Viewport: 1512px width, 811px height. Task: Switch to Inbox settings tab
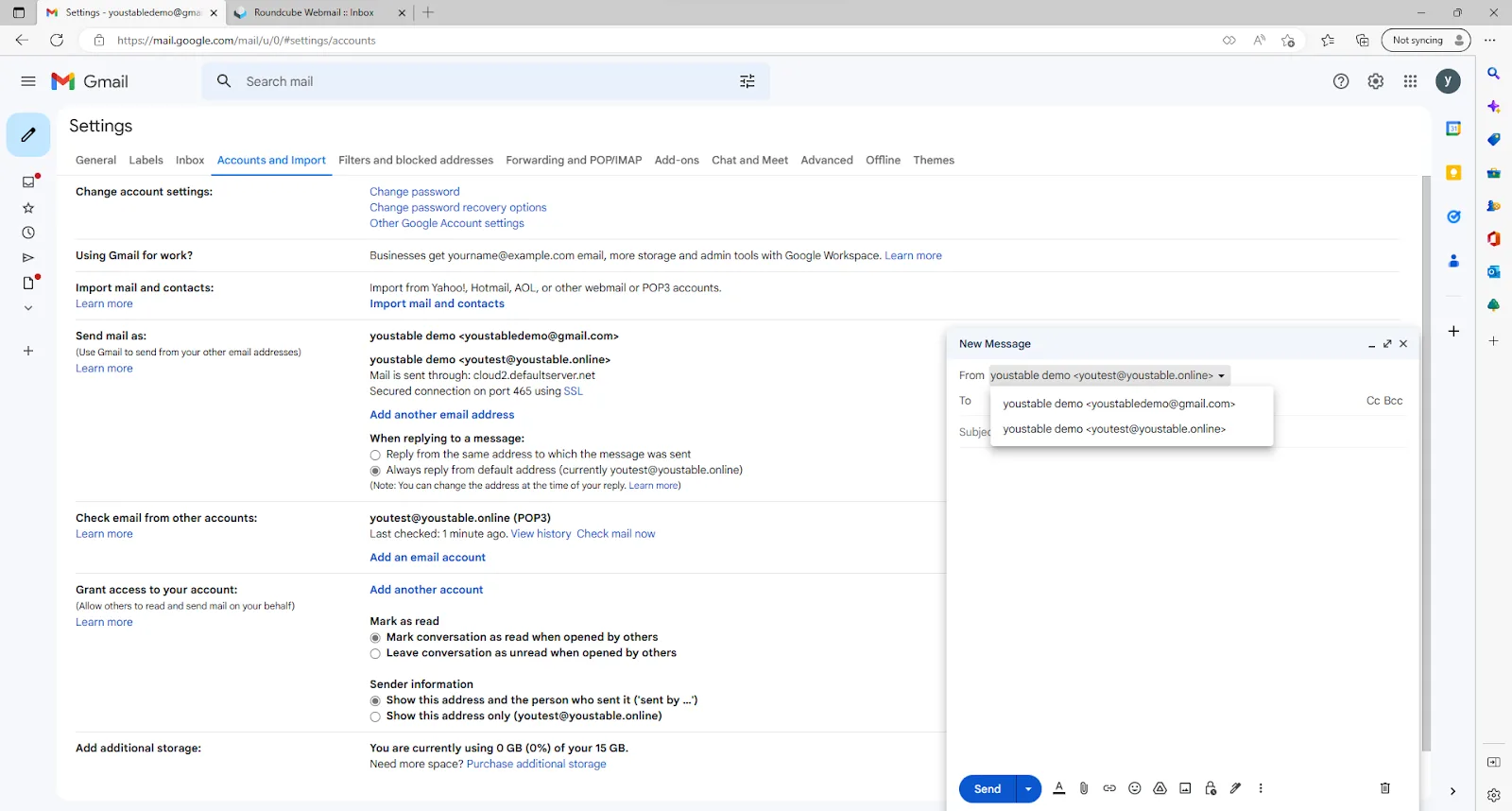point(190,161)
